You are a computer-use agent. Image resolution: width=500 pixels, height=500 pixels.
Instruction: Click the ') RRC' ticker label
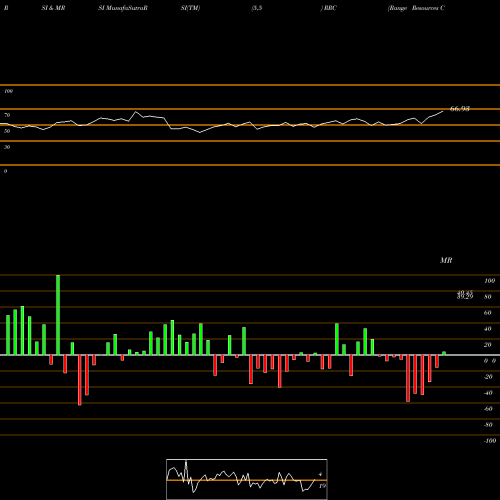click(329, 8)
